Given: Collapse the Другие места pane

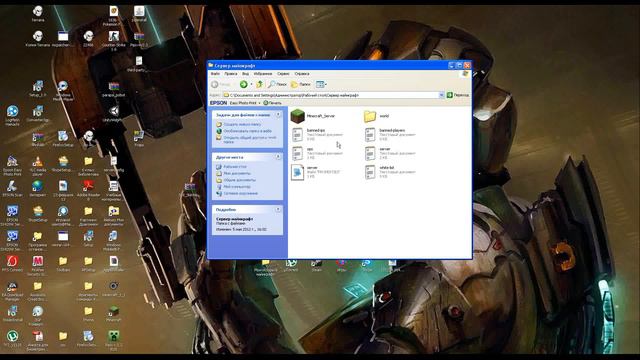Looking at the screenshot, I should pos(278,157).
